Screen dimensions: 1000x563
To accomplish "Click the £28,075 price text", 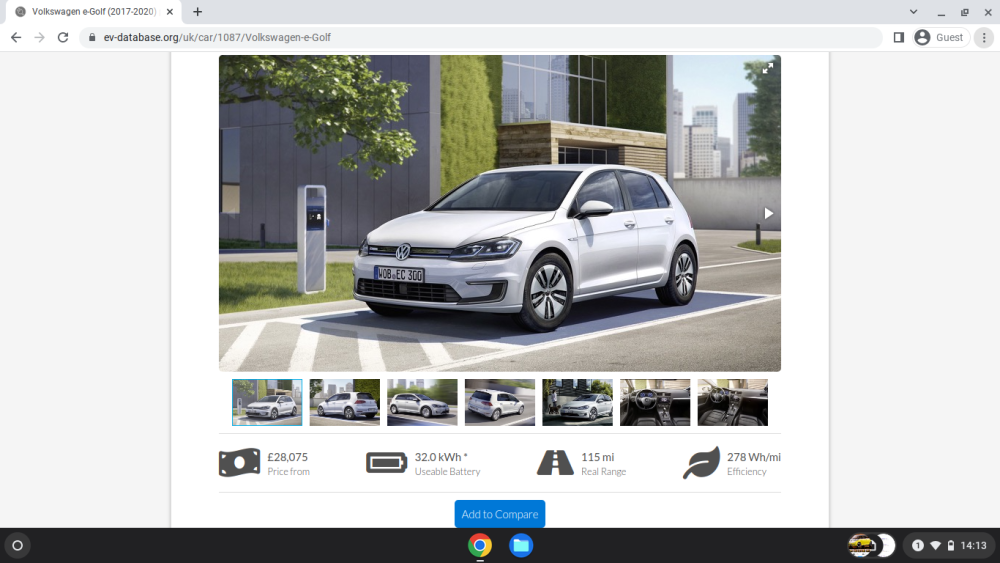I will click(288, 457).
